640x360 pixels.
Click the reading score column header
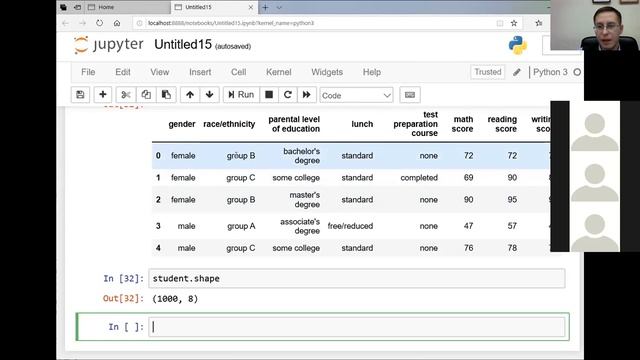[502, 124]
